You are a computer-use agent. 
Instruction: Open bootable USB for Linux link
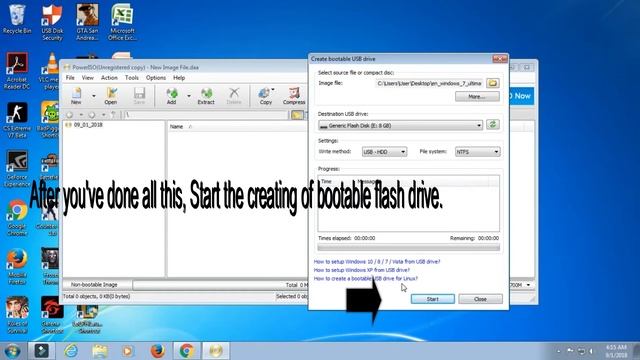pyautogui.click(x=366, y=278)
